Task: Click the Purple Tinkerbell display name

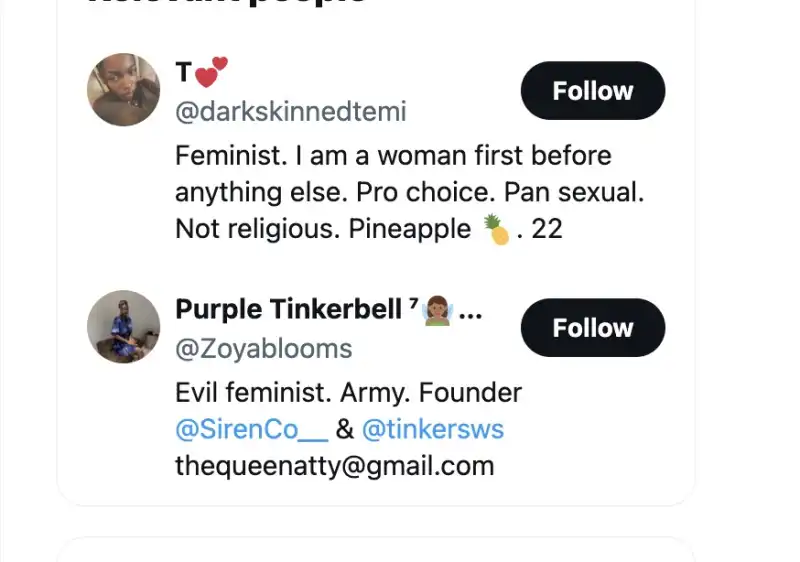Action: pos(288,310)
